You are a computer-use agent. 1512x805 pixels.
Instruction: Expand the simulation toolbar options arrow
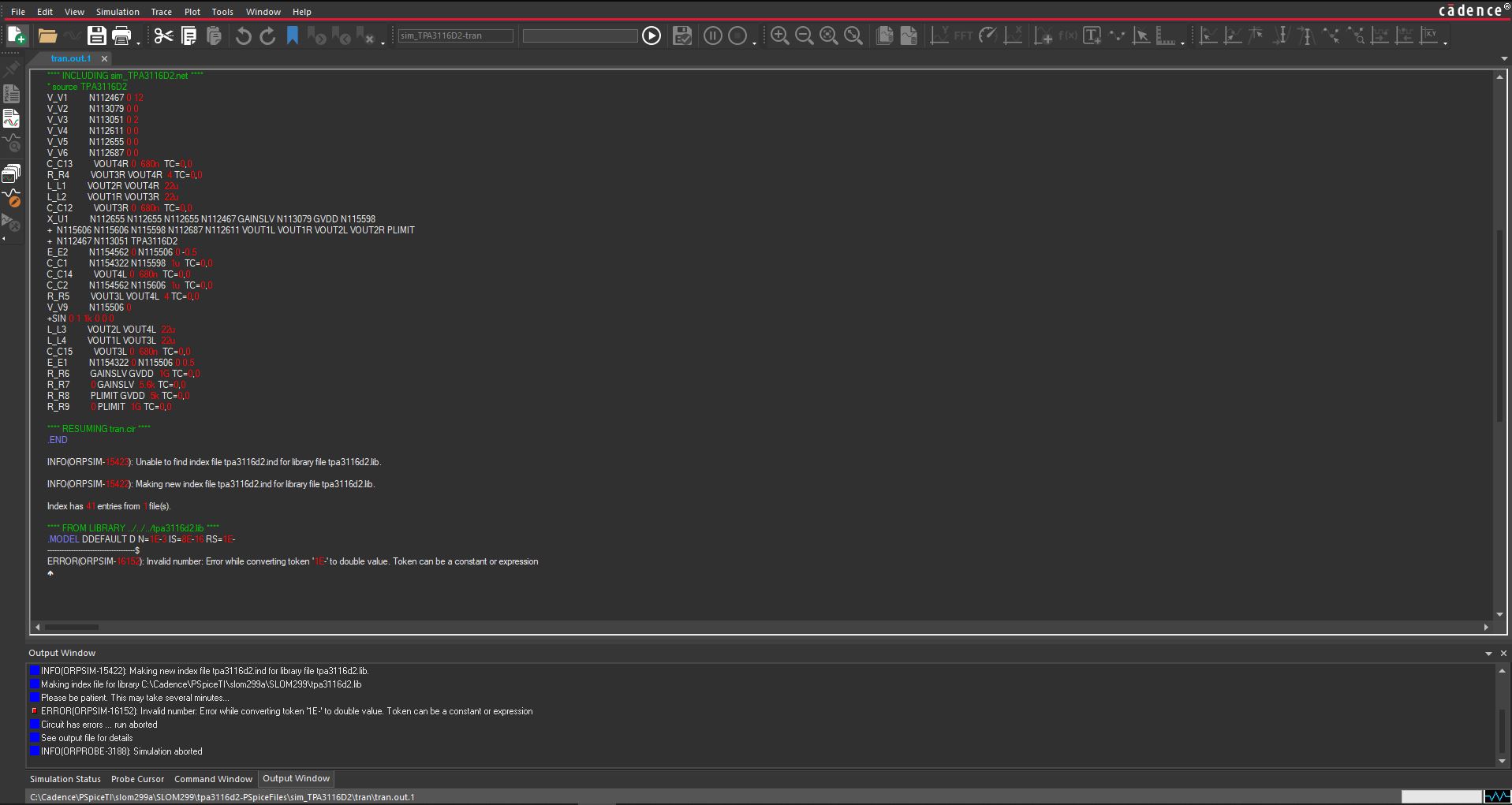755,42
